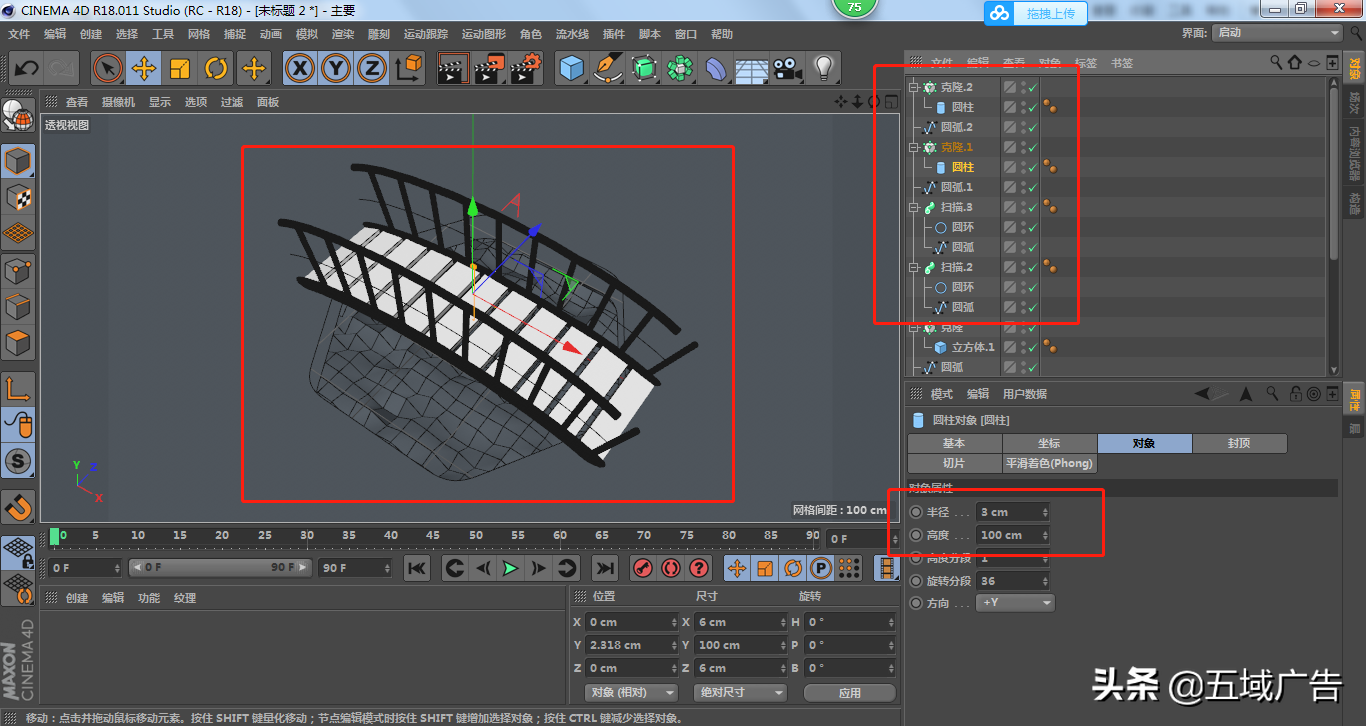Toggle the Y axis lock
The image size is (1366, 726).
pyautogui.click(x=336, y=69)
